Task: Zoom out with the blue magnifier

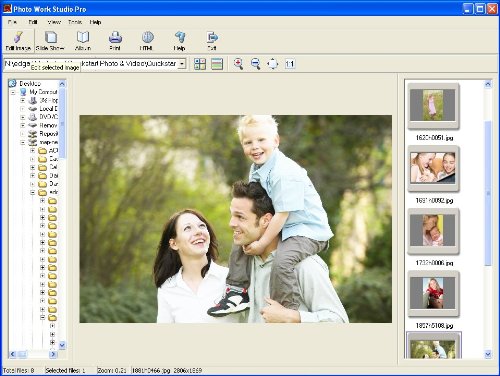Action: (x=255, y=63)
